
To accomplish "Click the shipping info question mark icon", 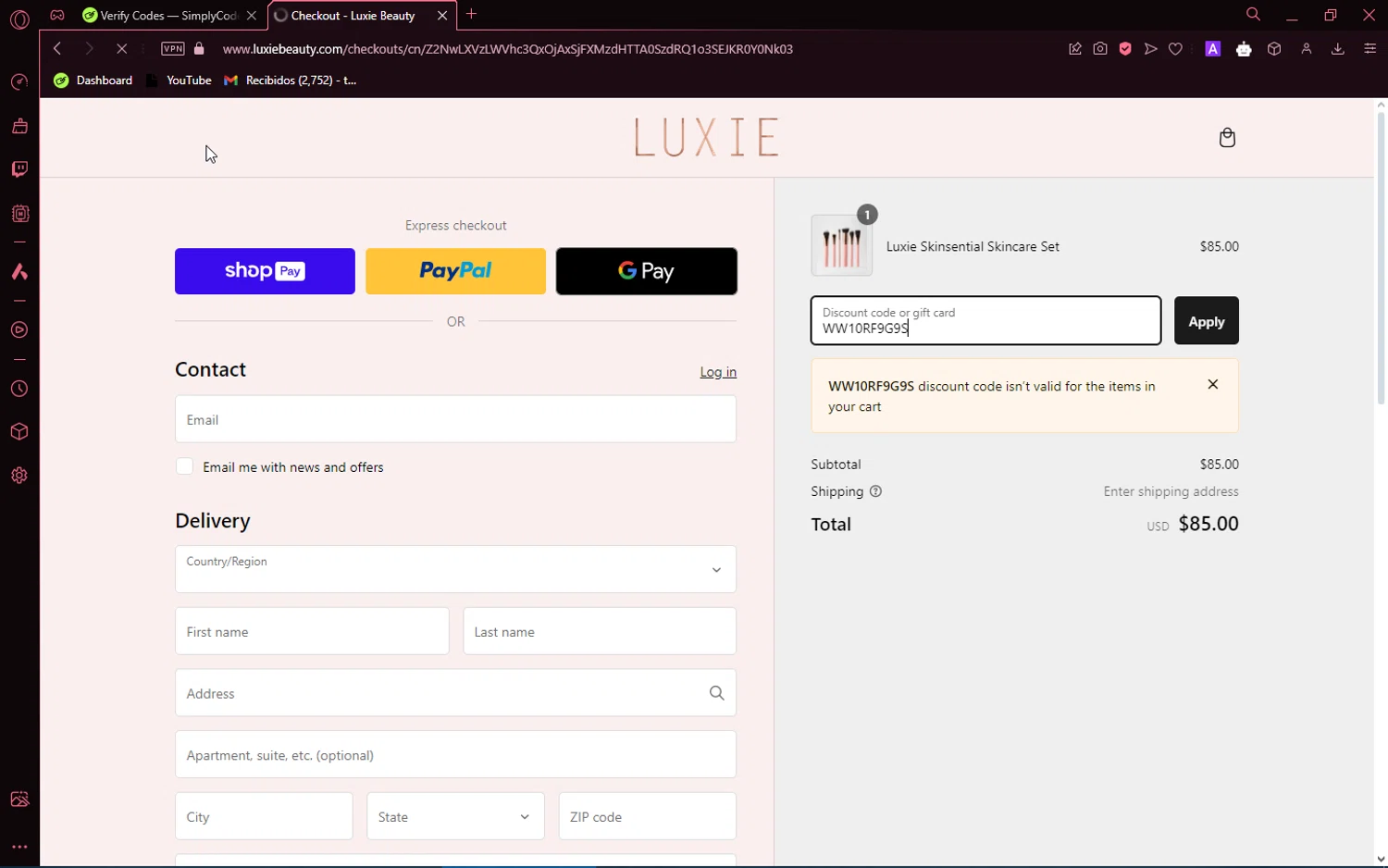I will [x=875, y=491].
